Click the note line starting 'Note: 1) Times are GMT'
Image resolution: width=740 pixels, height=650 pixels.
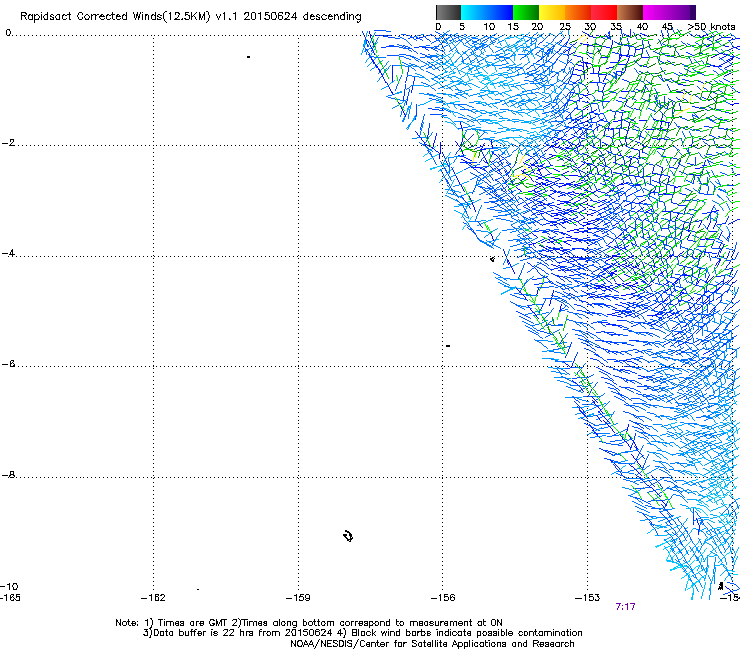click(309, 623)
